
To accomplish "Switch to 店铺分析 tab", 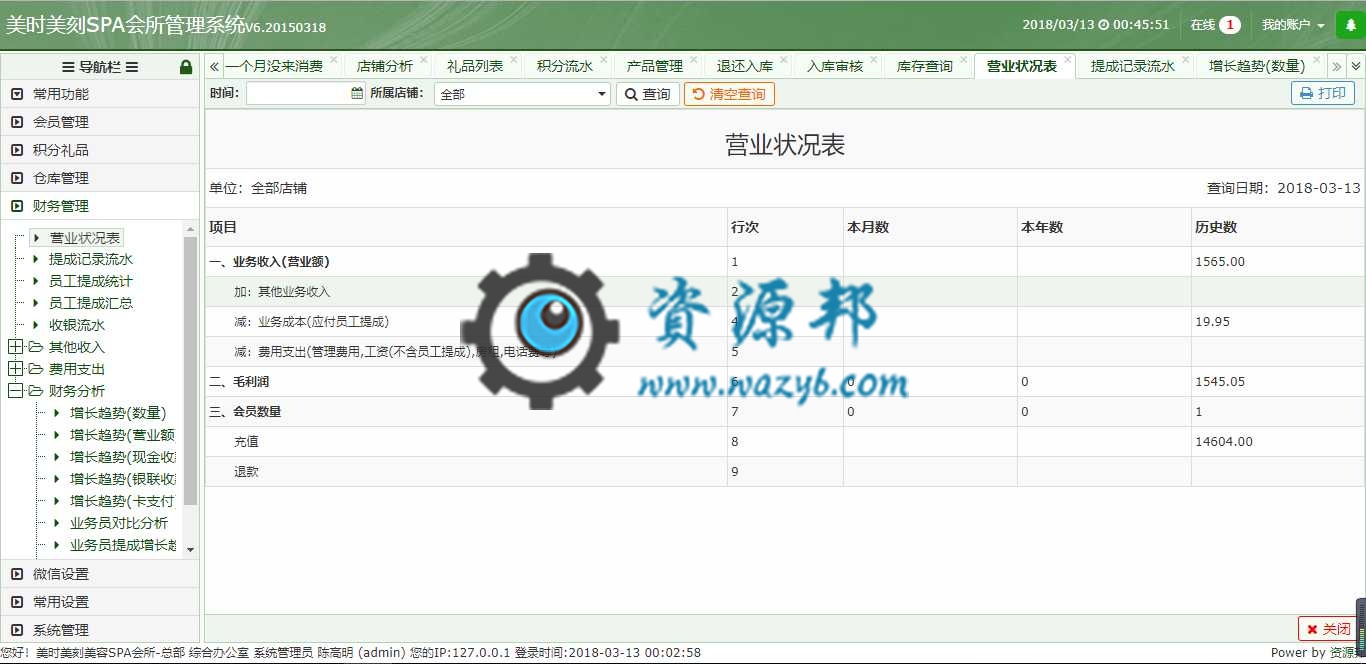I will (385, 66).
